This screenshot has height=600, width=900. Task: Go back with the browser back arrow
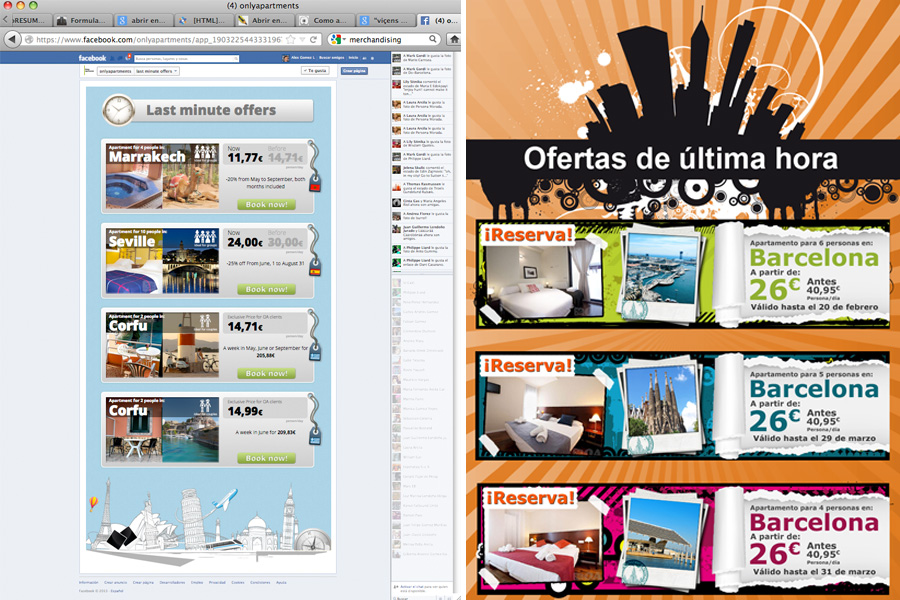coord(12,39)
